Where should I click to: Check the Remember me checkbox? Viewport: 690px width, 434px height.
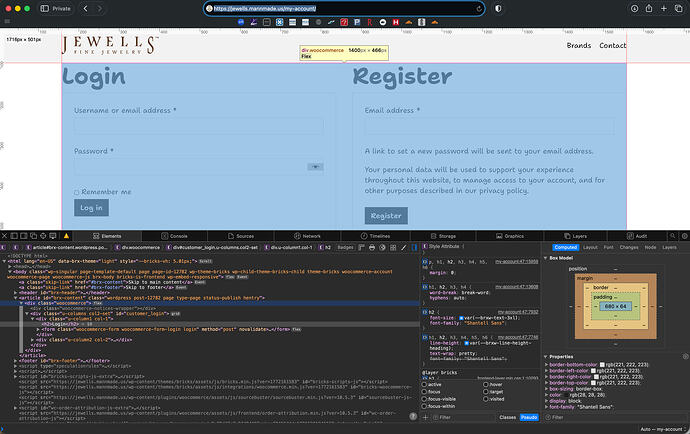pyautogui.click(x=77, y=192)
